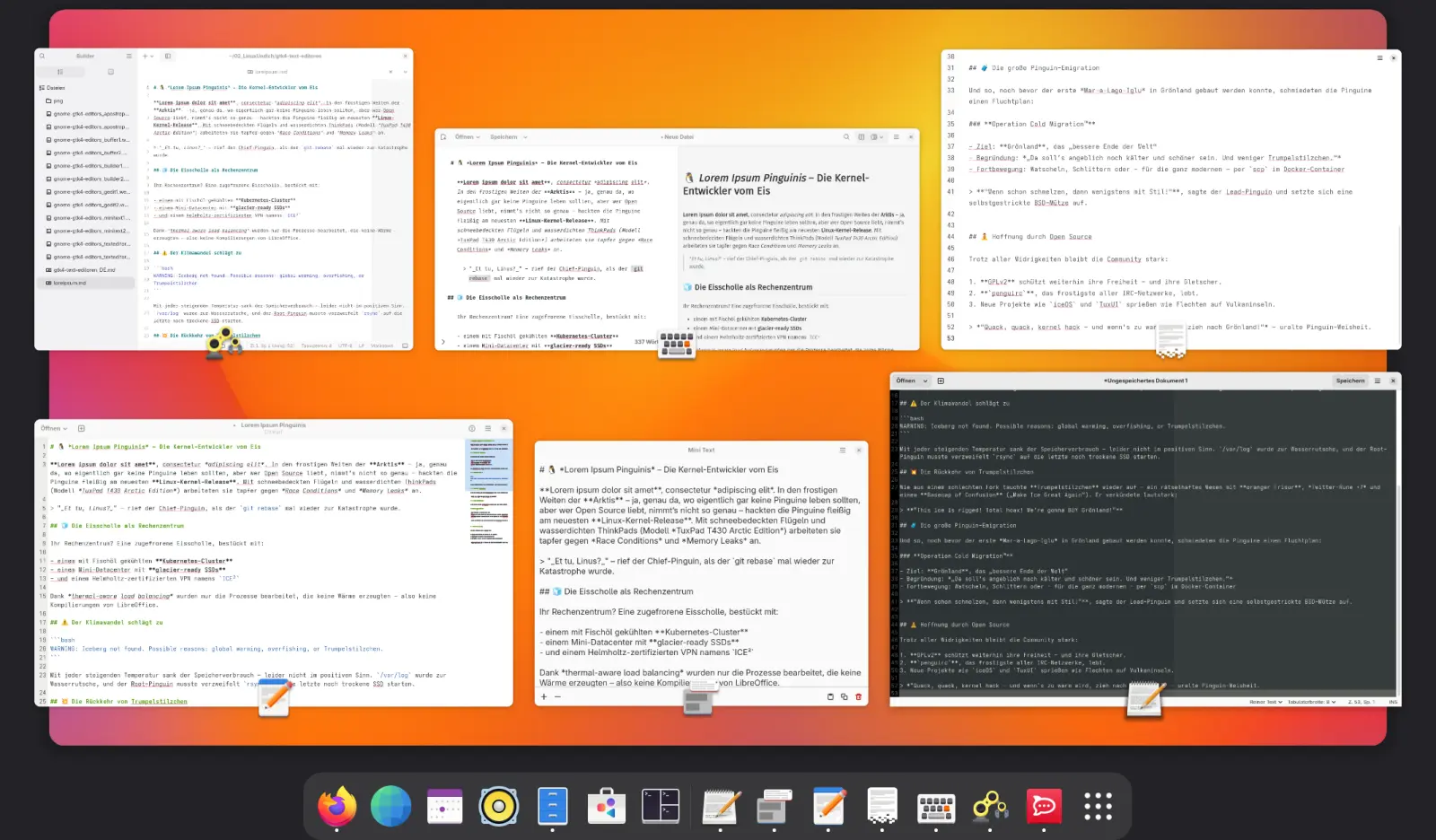This screenshot has width=1436, height=840.
Task: Close the loreipsum.md tab in Builder
Action: (390, 72)
